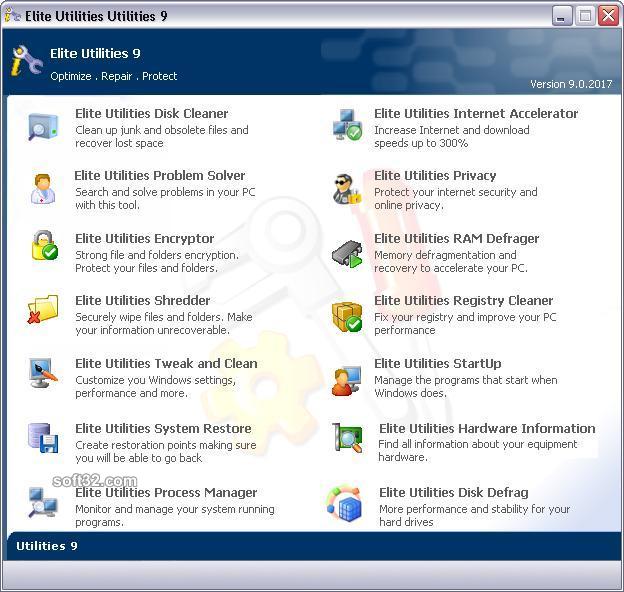This screenshot has width=624, height=592.
Task: Click the 'Version 9.0.2017' label
Action: click(x=571, y=84)
